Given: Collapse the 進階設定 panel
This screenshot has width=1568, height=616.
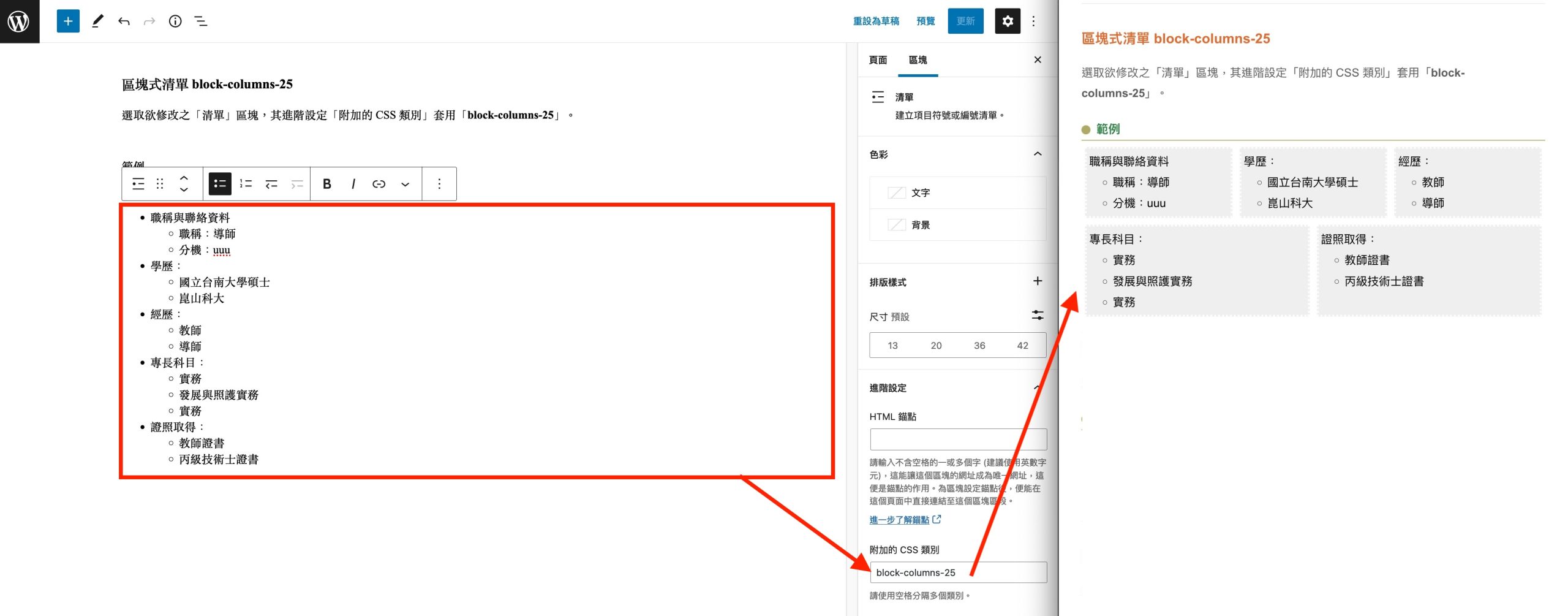Looking at the screenshot, I should (1038, 387).
